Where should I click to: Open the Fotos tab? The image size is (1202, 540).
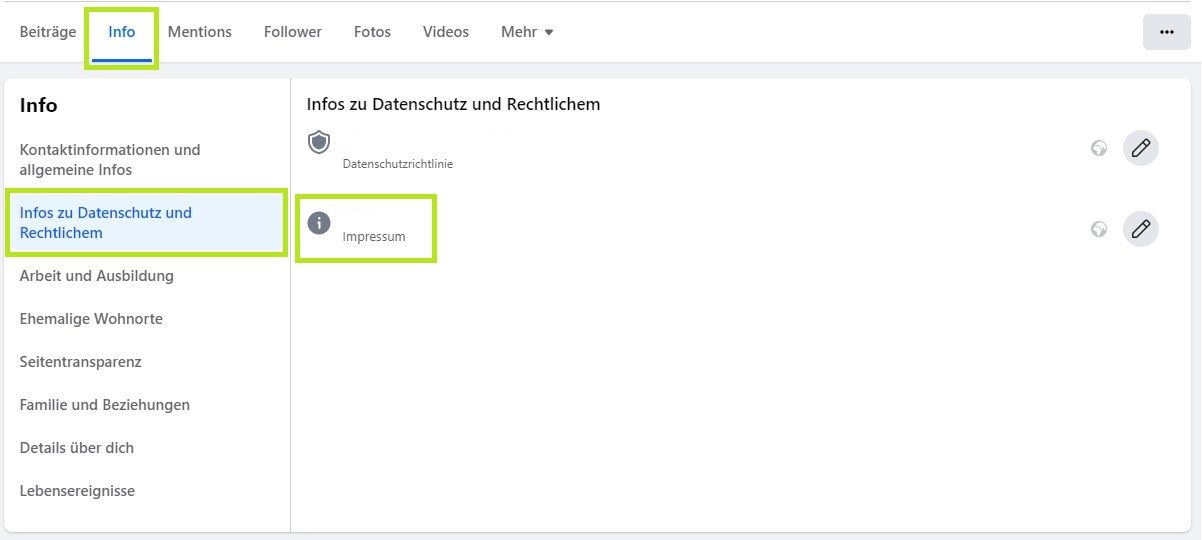point(372,32)
